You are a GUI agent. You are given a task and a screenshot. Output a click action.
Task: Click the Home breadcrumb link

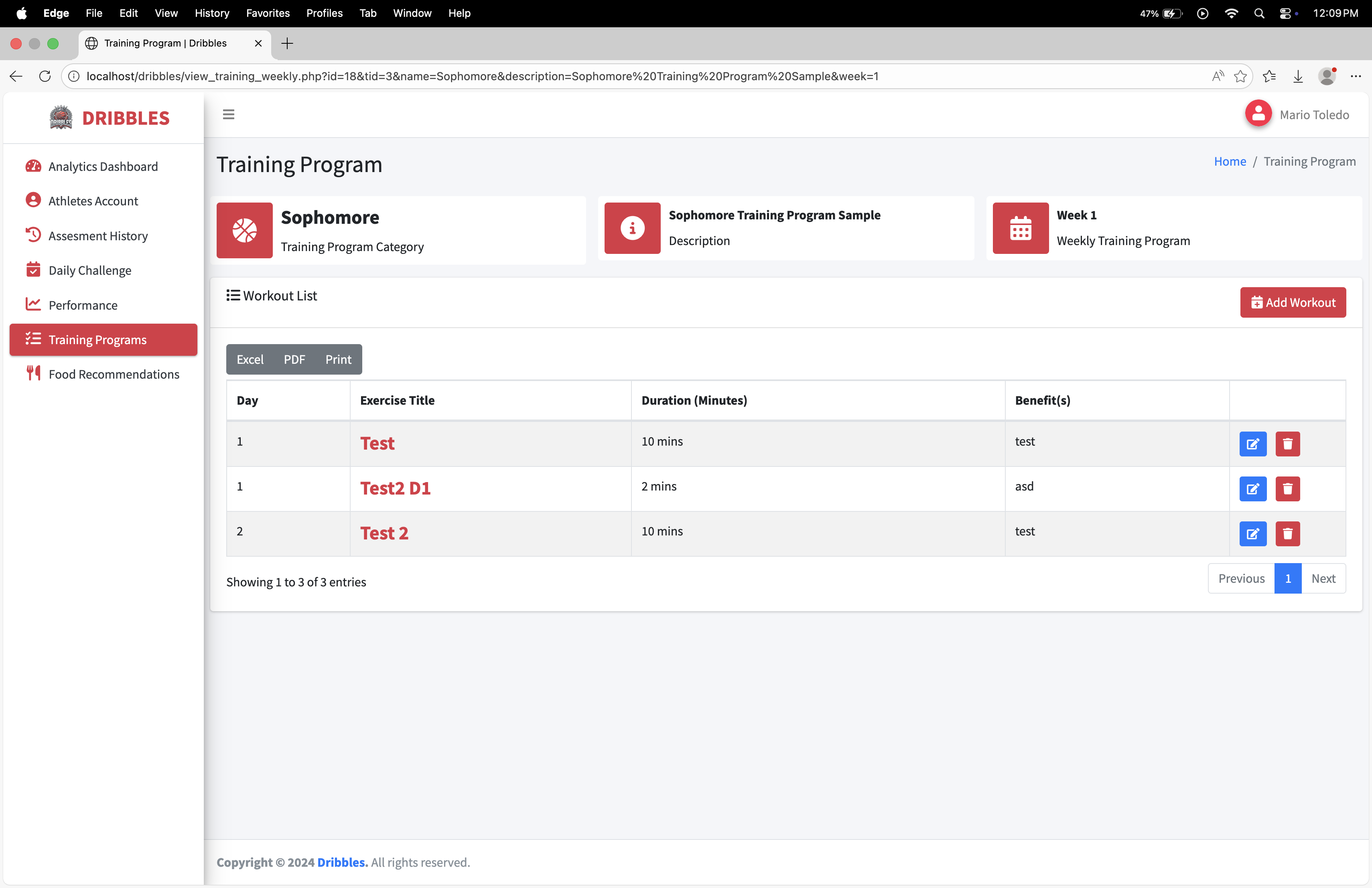tap(1229, 161)
